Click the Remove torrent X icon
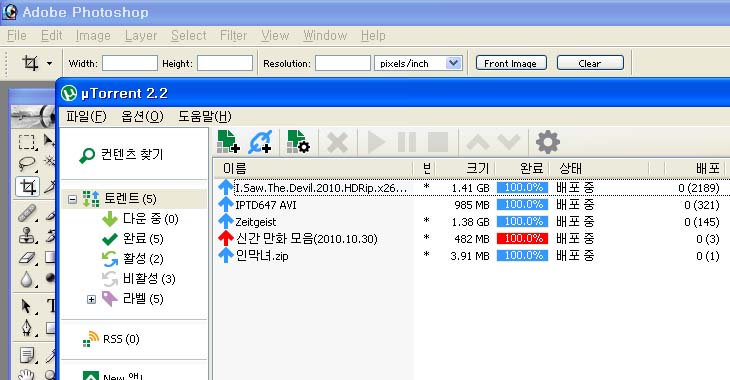730x380 pixels. (338, 142)
